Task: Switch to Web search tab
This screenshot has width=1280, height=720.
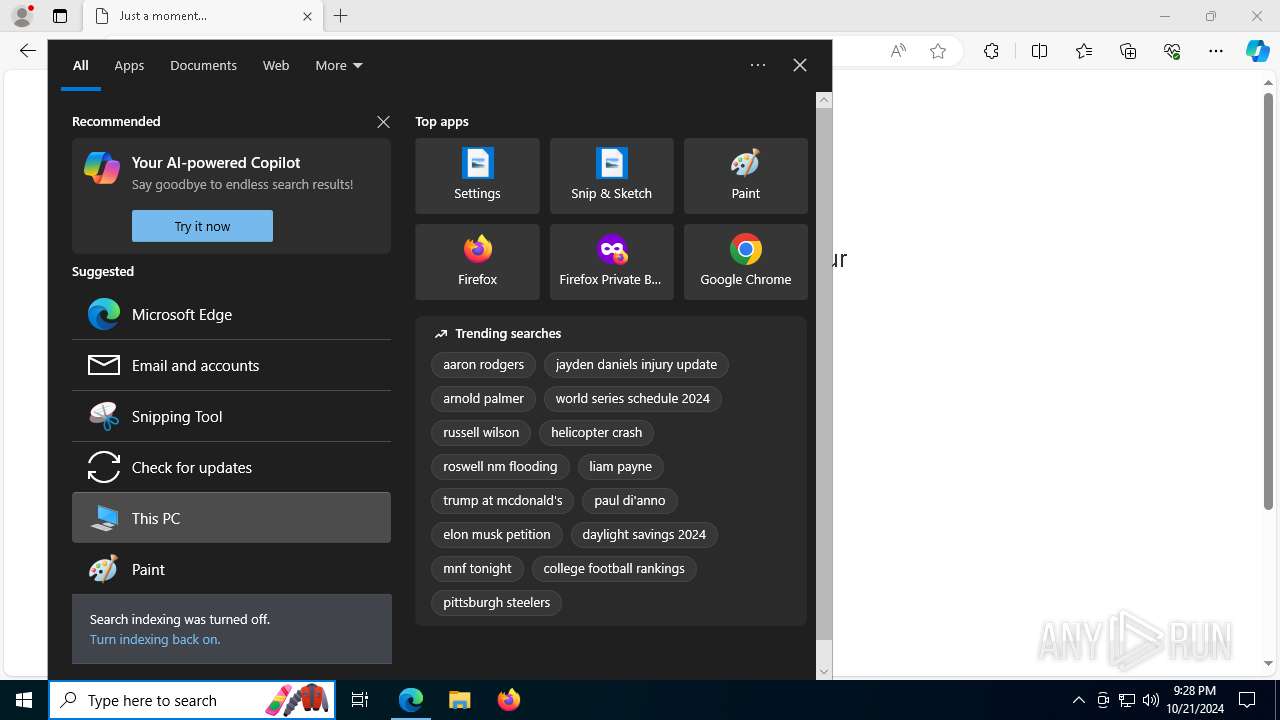Action: (276, 65)
